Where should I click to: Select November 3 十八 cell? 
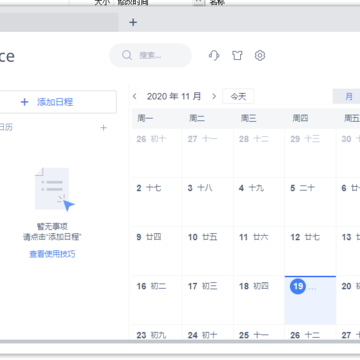pyautogui.click(x=208, y=202)
